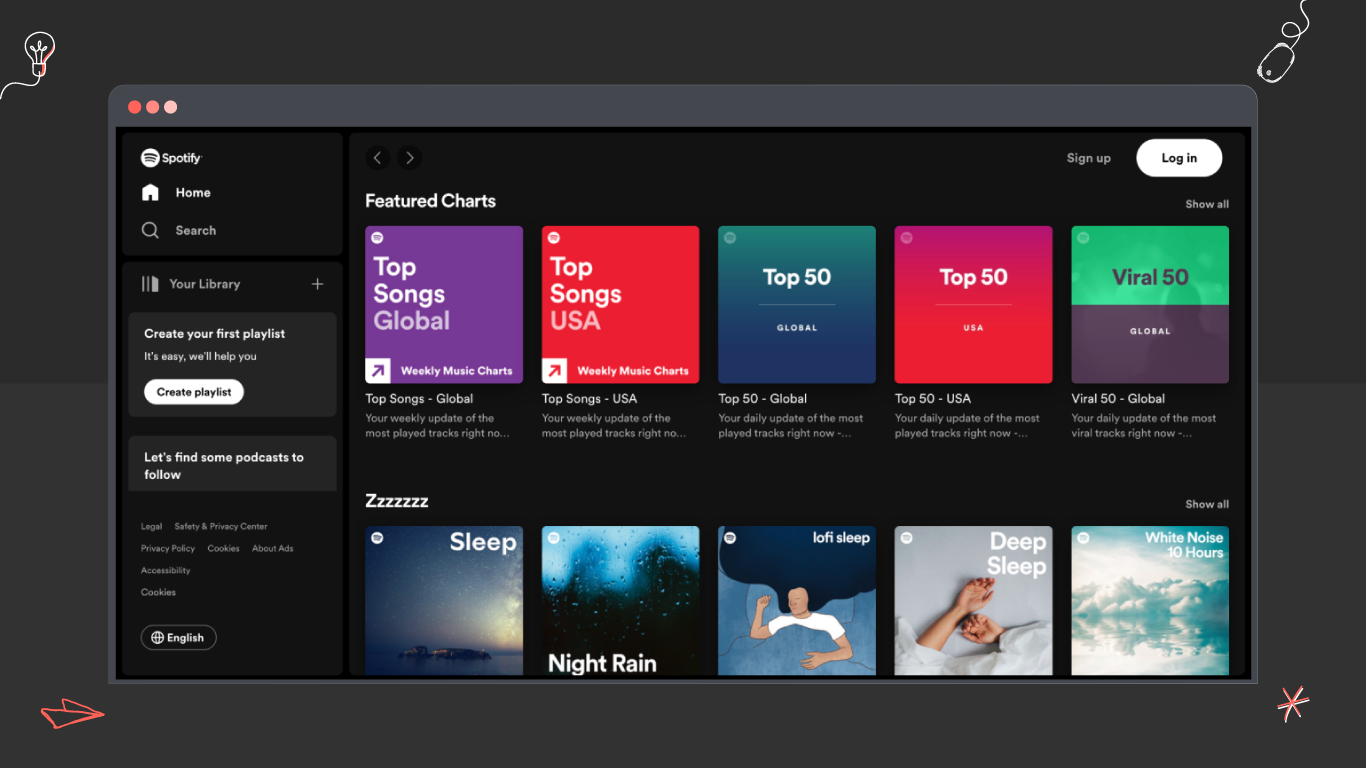This screenshot has height=768, width=1366.
Task: Click the Search magnifying glass icon
Action: point(150,230)
